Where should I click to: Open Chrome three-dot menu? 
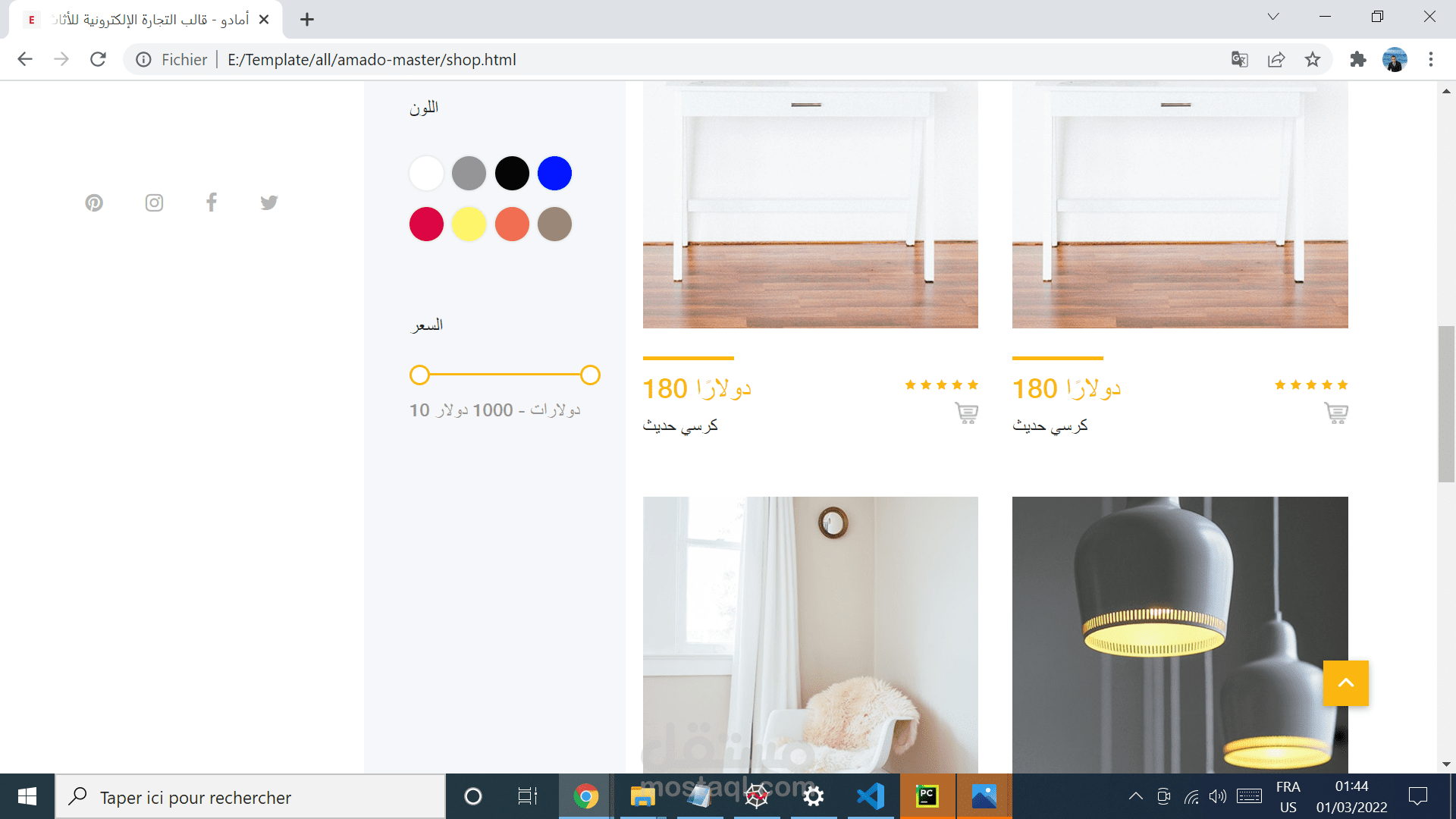pyautogui.click(x=1431, y=60)
